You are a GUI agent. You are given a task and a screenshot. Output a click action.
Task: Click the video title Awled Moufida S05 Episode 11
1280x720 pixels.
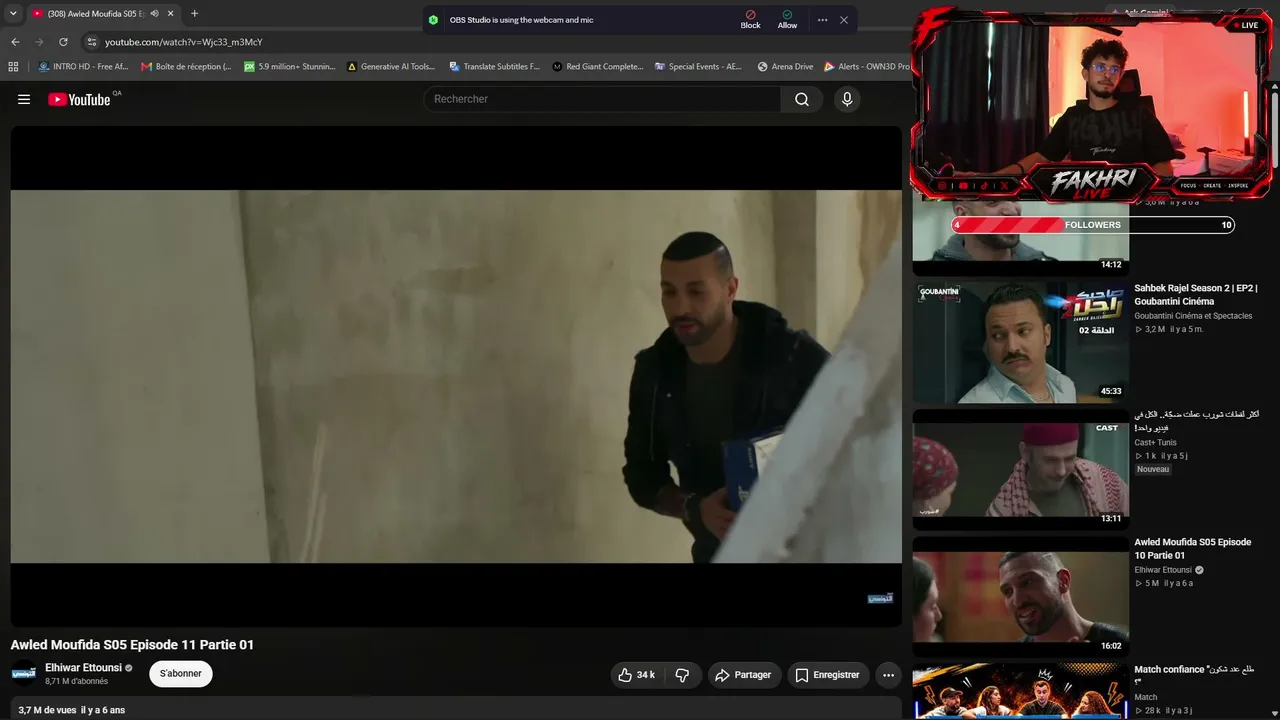(132, 645)
